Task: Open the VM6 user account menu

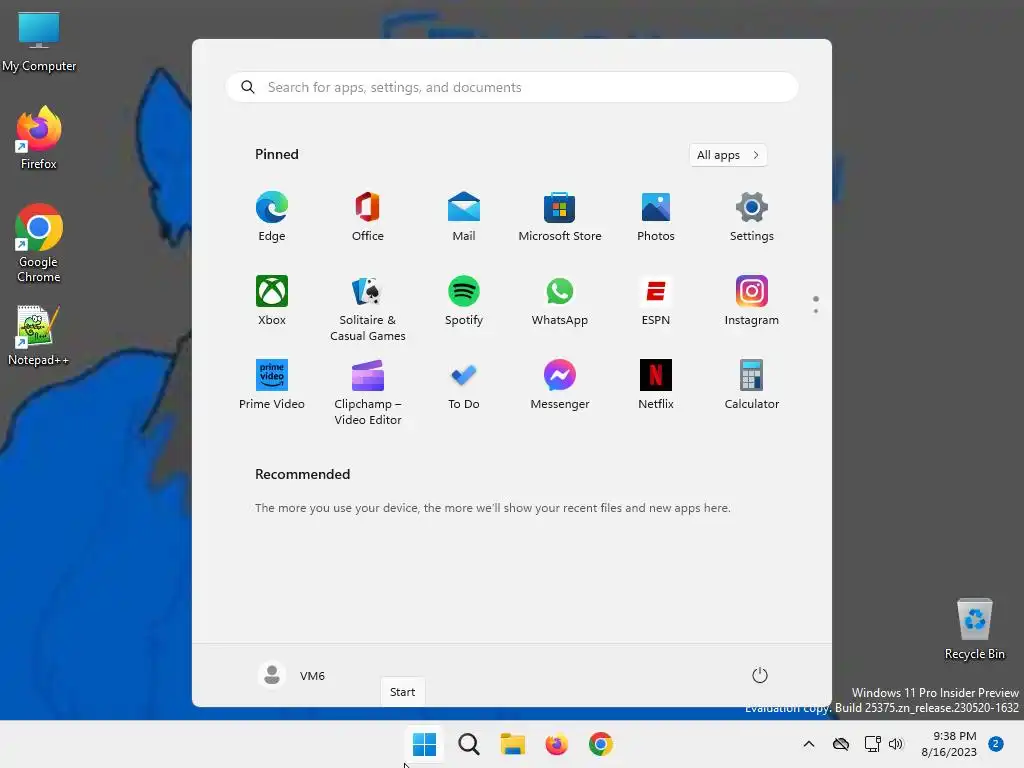Action: coord(292,675)
